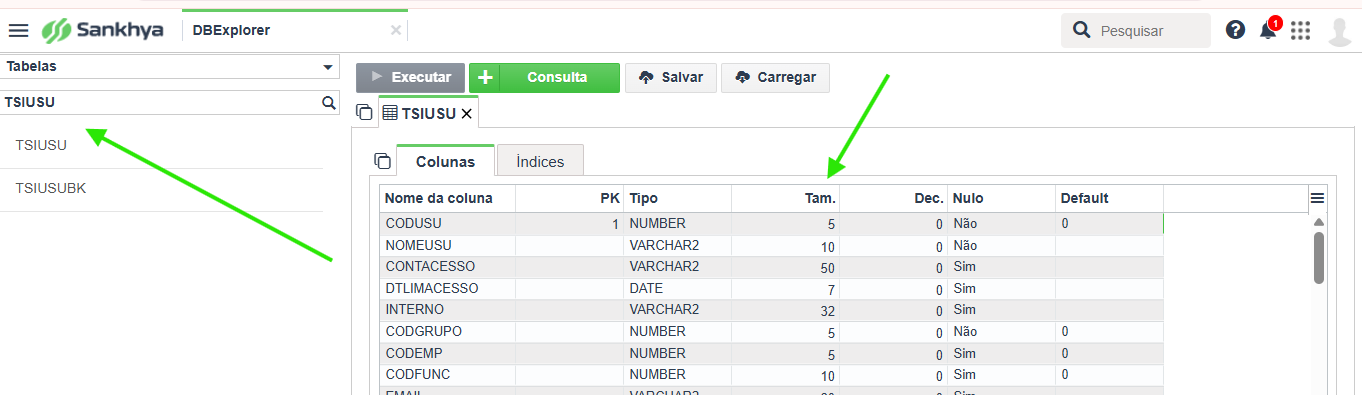Click the TSIUSU table filter field

click(160, 102)
